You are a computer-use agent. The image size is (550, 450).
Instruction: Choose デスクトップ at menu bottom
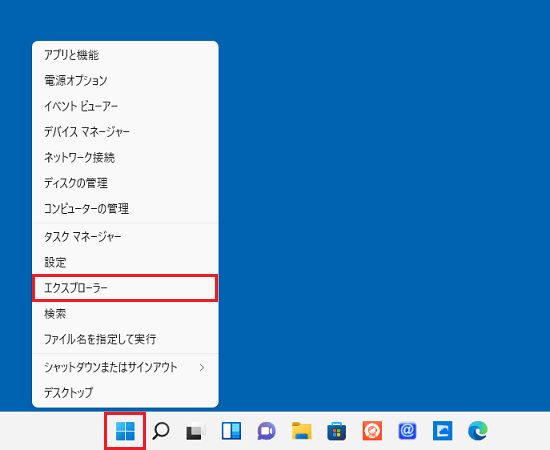(125, 392)
